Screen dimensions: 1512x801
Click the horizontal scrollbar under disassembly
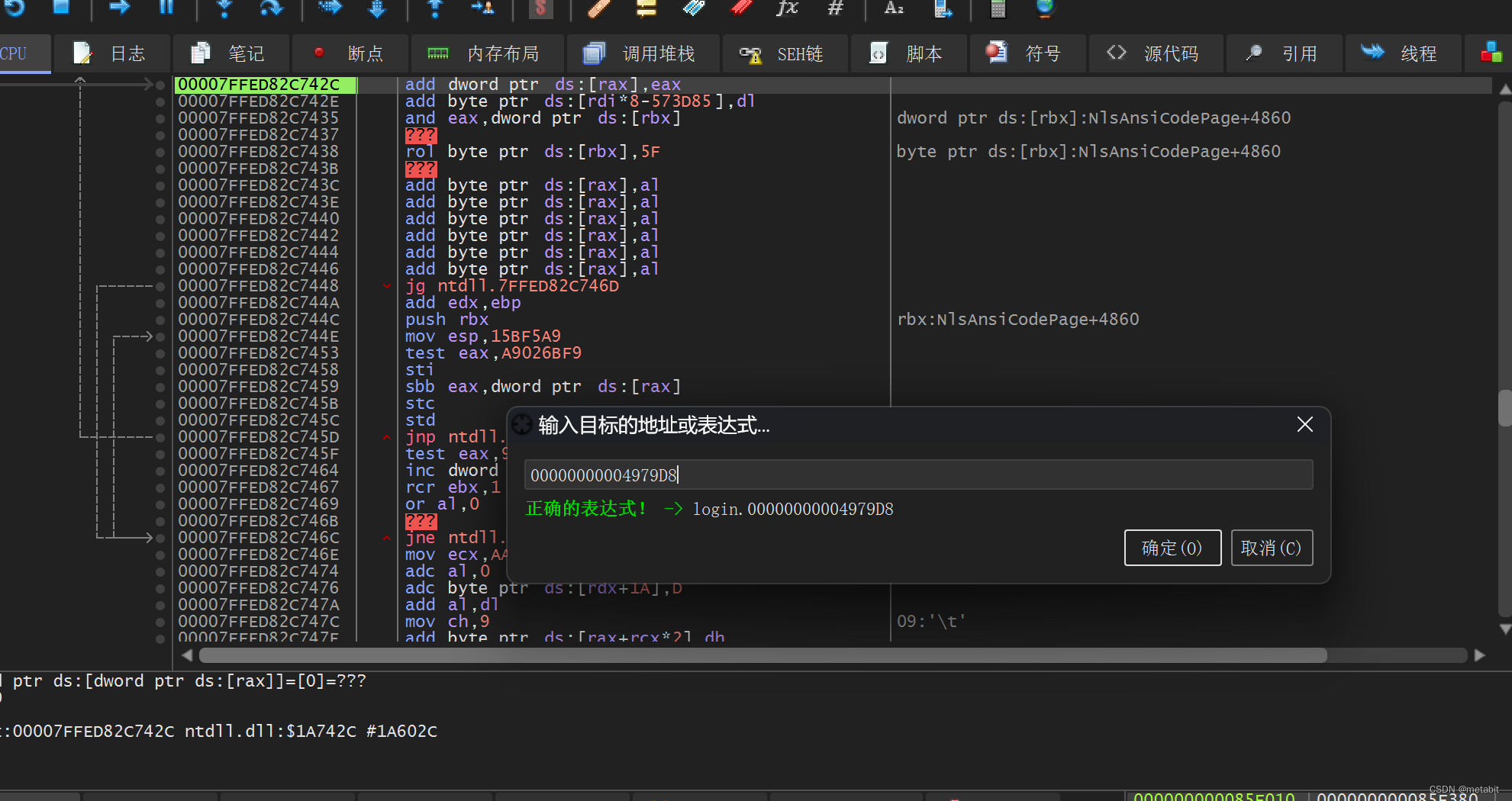tap(763, 655)
